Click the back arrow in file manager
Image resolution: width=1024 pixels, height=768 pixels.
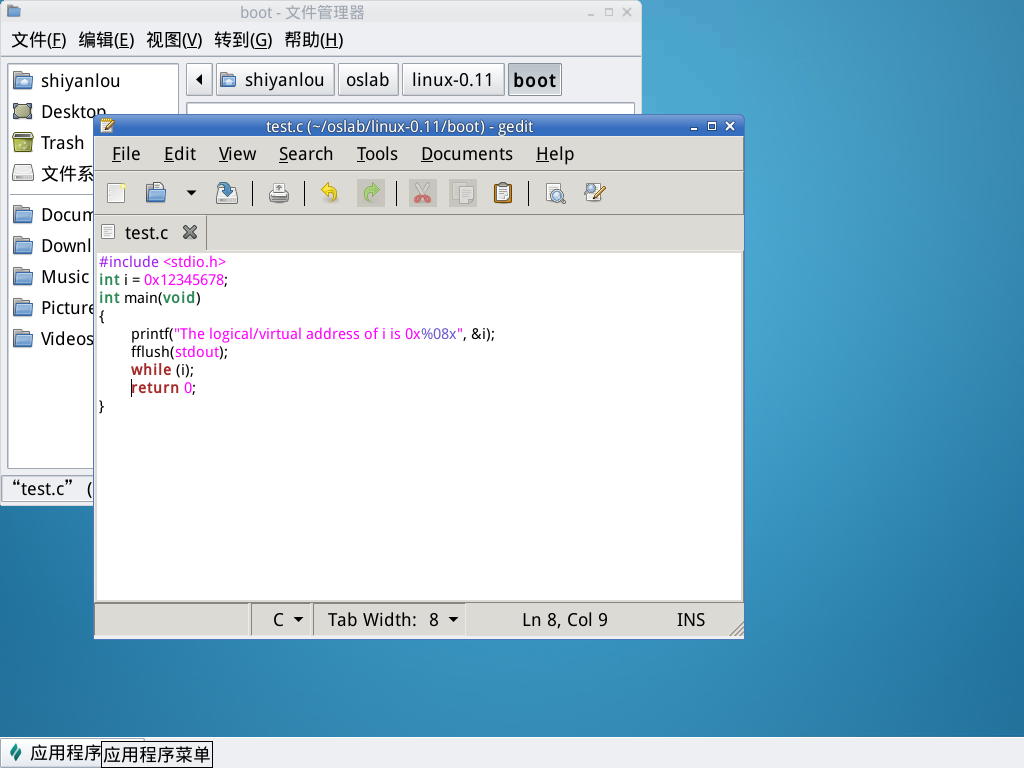click(x=199, y=80)
